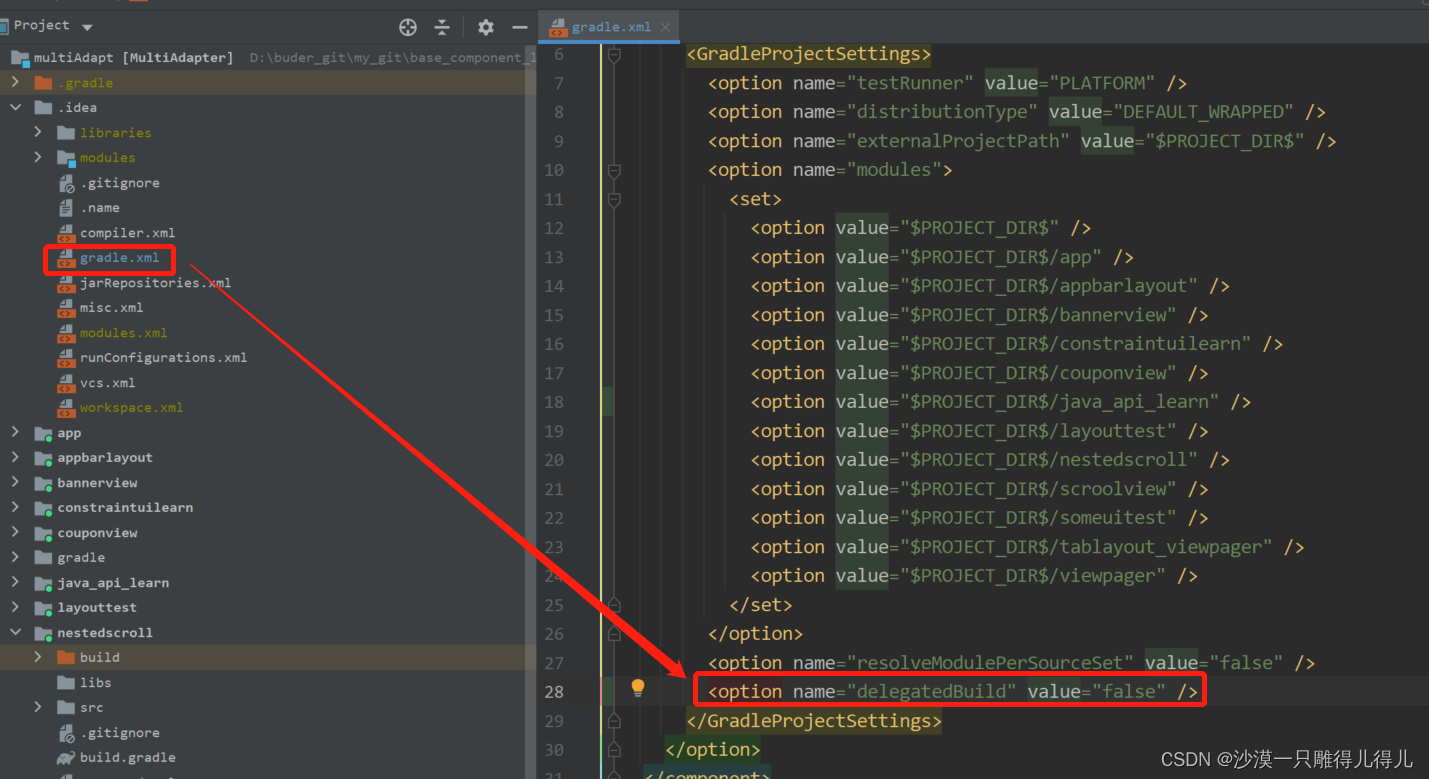Expand the libraries folder
Image resolution: width=1429 pixels, height=779 pixels.
[x=38, y=132]
